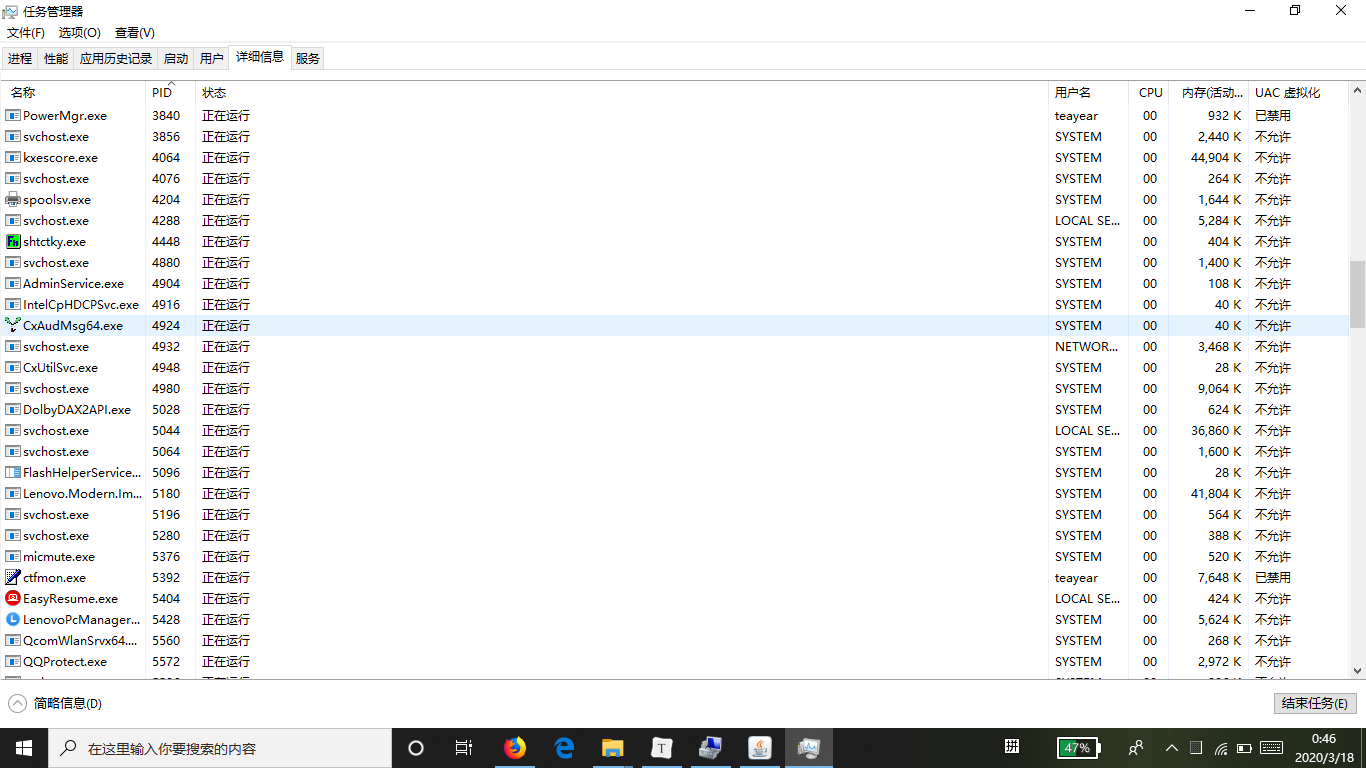Open the Windows Start menu
1366x768 pixels.
[24, 748]
